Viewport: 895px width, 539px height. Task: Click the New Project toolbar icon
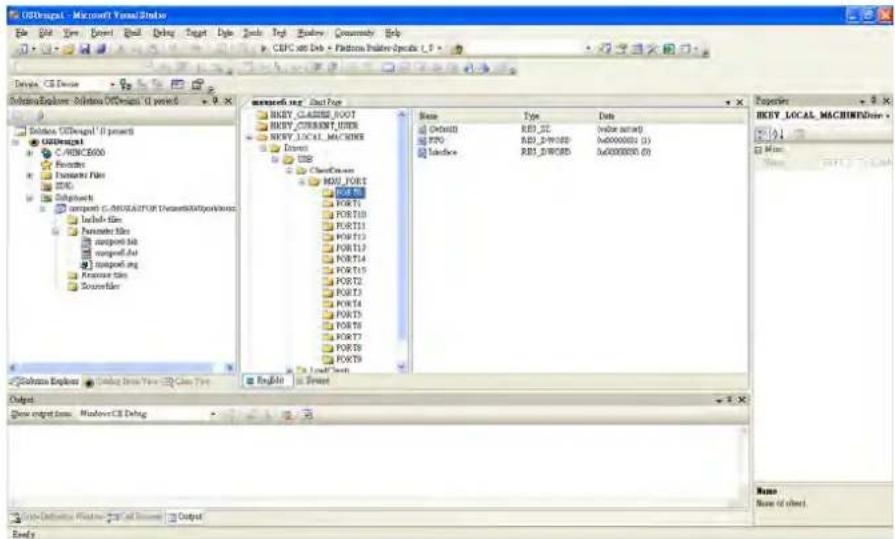click(x=24, y=50)
